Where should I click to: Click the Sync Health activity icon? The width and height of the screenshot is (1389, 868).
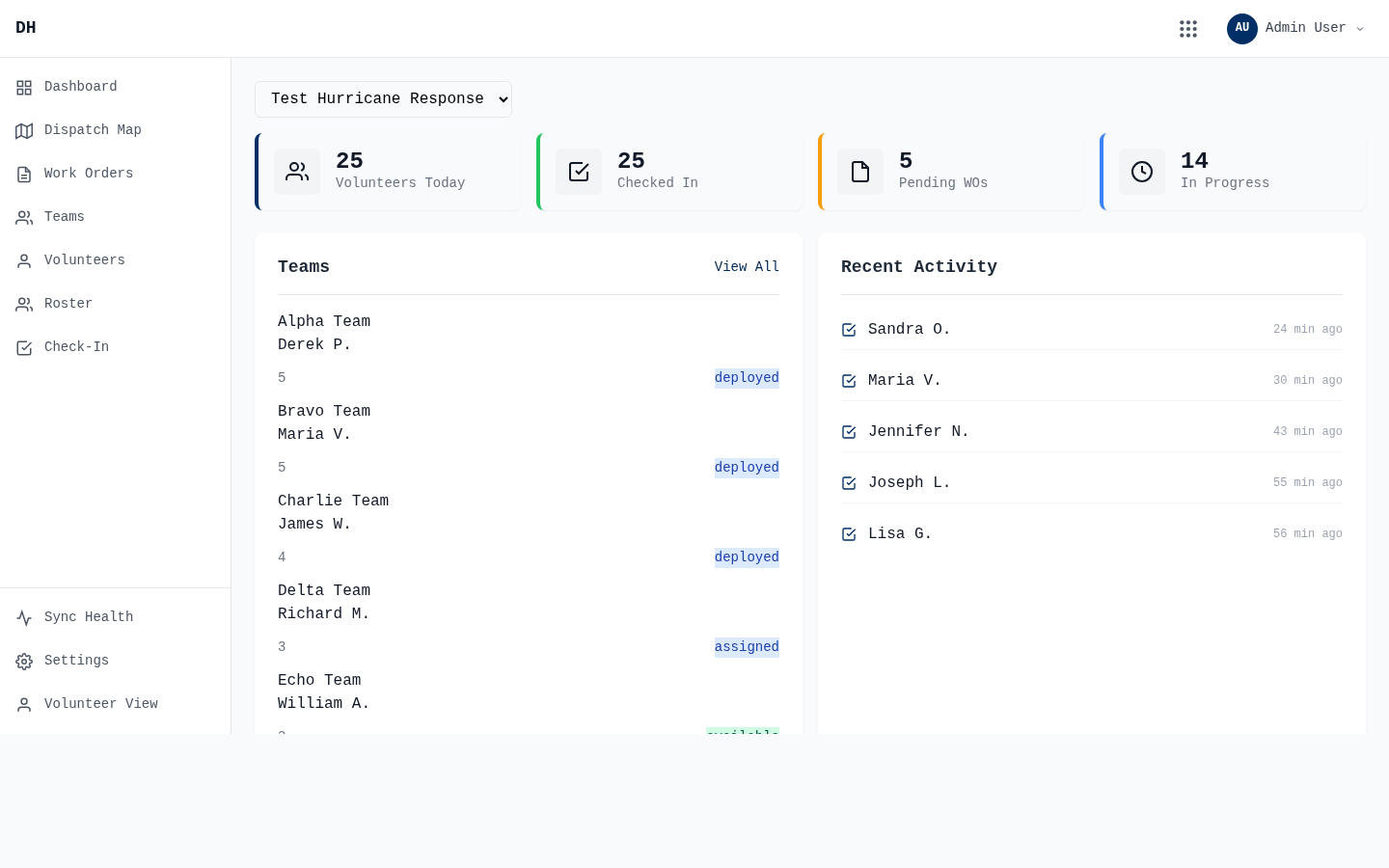pos(24,617)
